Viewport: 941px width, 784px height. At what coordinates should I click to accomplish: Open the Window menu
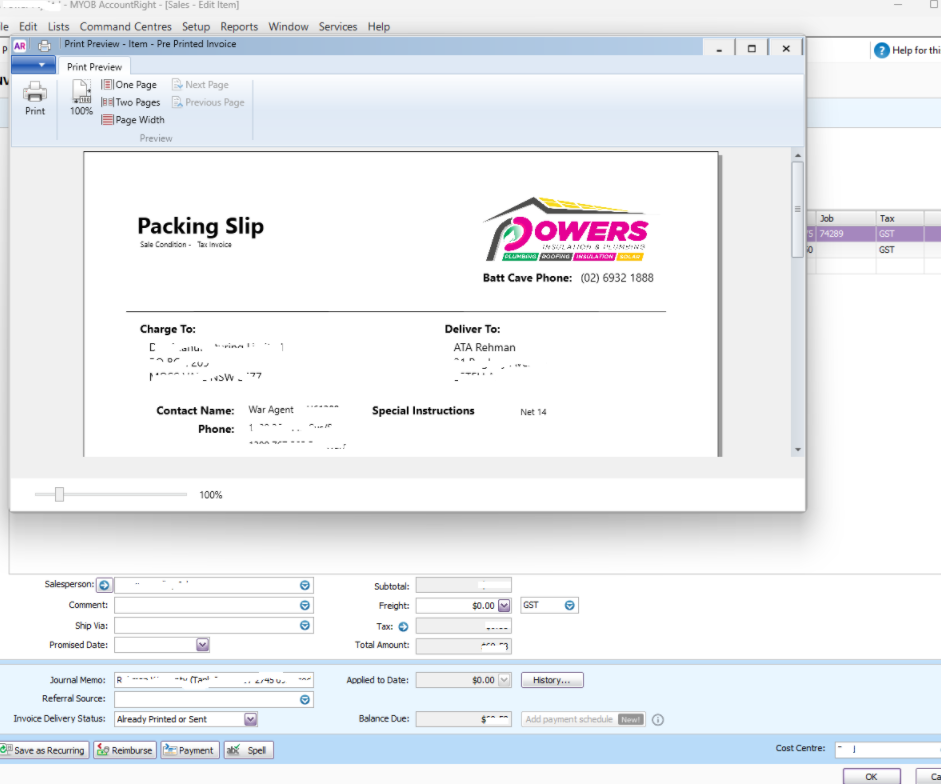coord(288,26)
